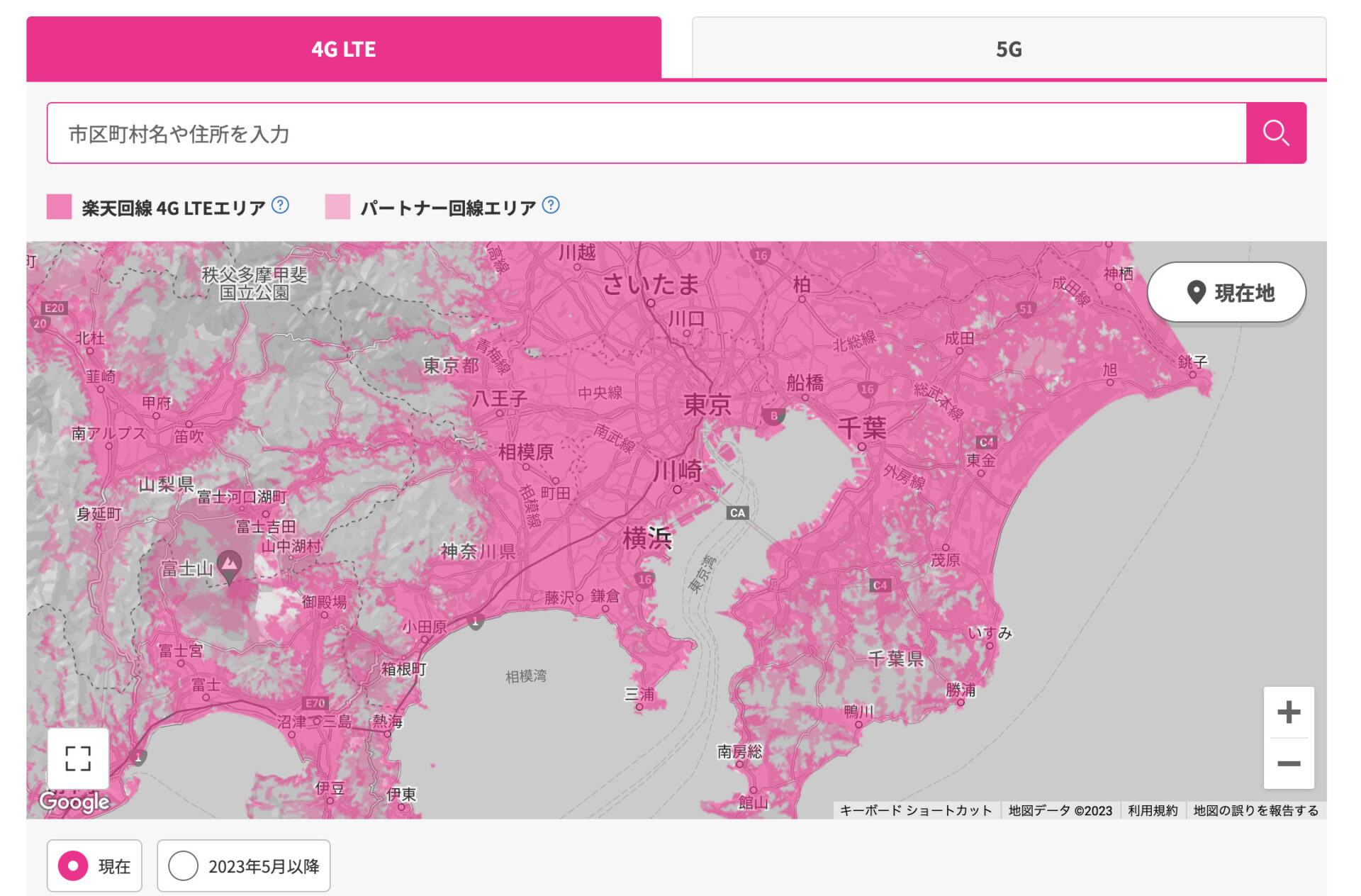The image size is (1361, 896).
Task: Click the 相模湾 bay label
Action: point(526,676)
